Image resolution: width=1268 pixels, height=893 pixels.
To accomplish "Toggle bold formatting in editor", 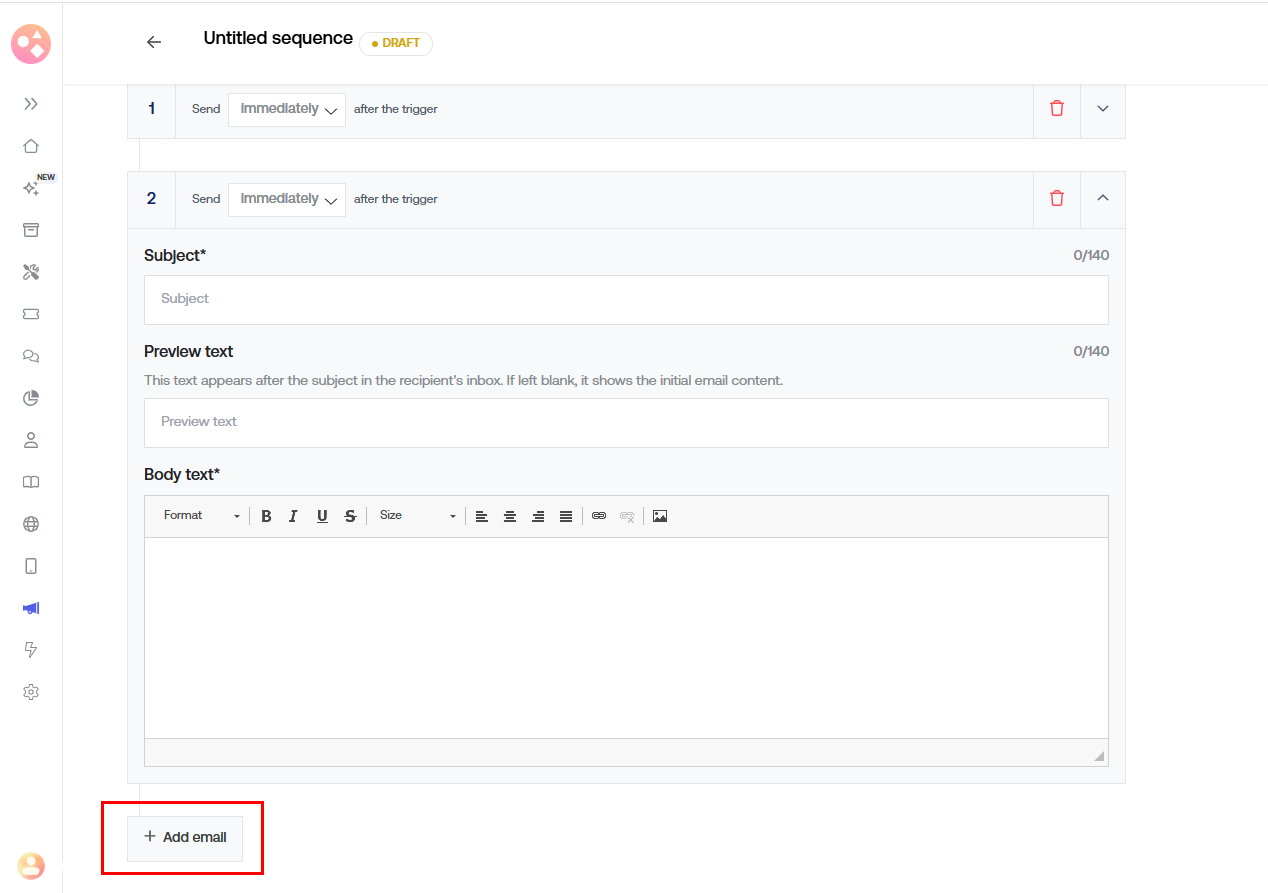I will tap(266, 516).
